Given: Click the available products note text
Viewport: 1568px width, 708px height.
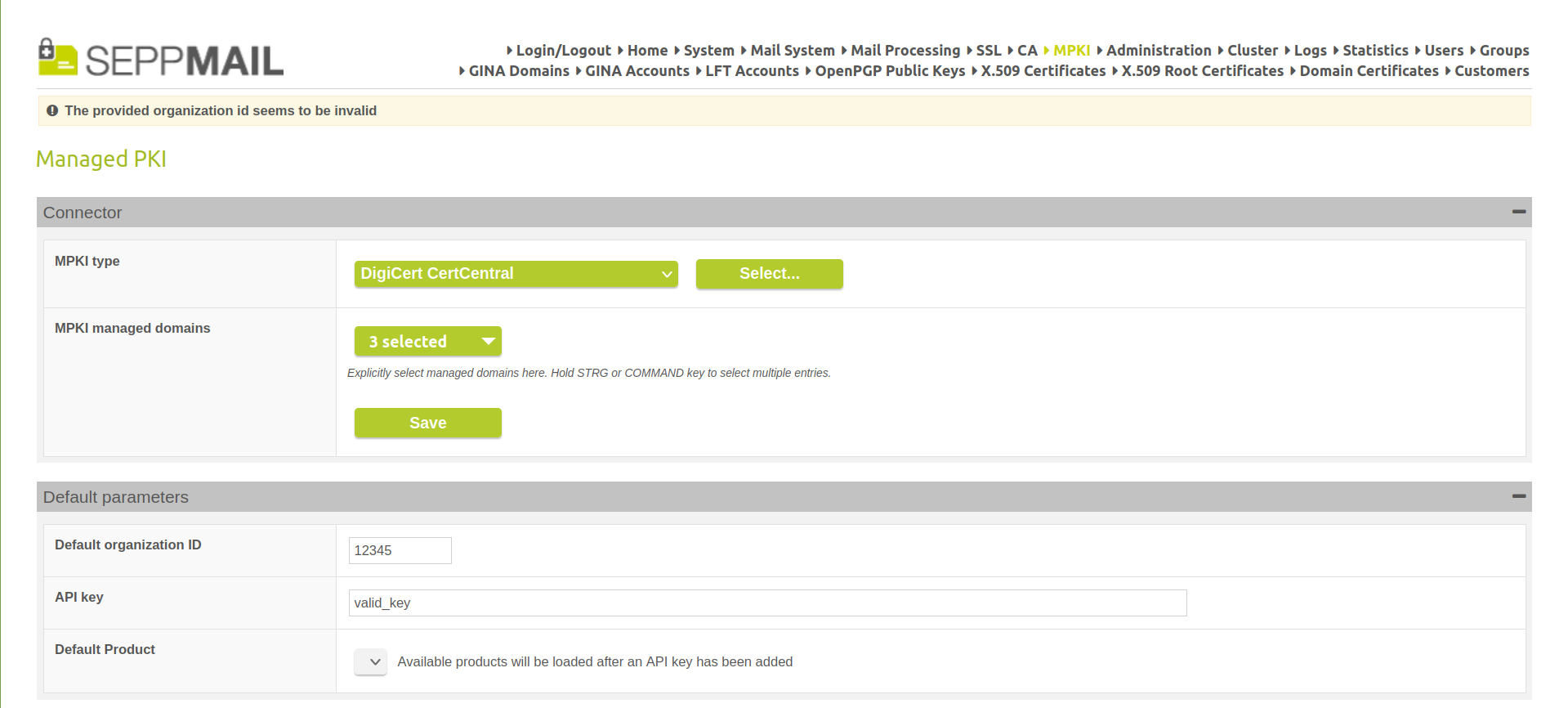Looking at the screenshot, I should [595, 661].
